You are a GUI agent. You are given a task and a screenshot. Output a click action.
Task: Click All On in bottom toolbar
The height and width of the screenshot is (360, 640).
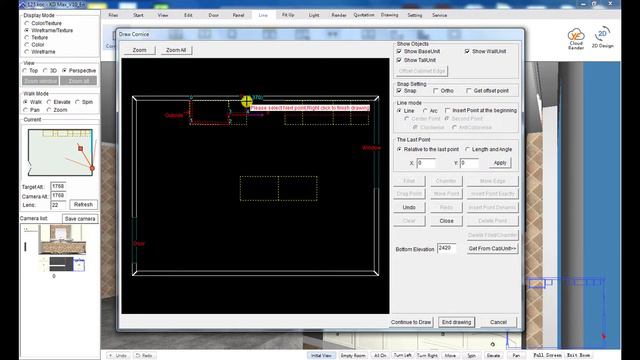(380, 356)
